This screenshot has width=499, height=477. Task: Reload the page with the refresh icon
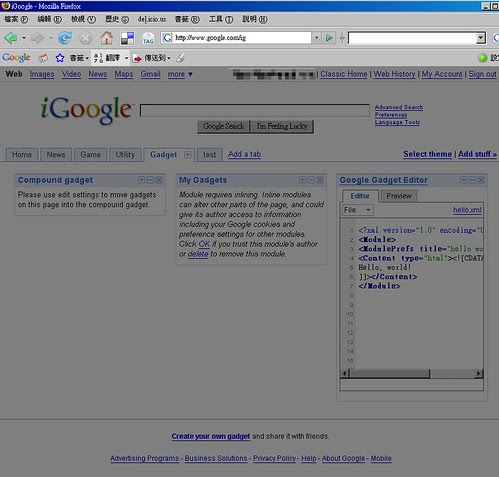65,38
